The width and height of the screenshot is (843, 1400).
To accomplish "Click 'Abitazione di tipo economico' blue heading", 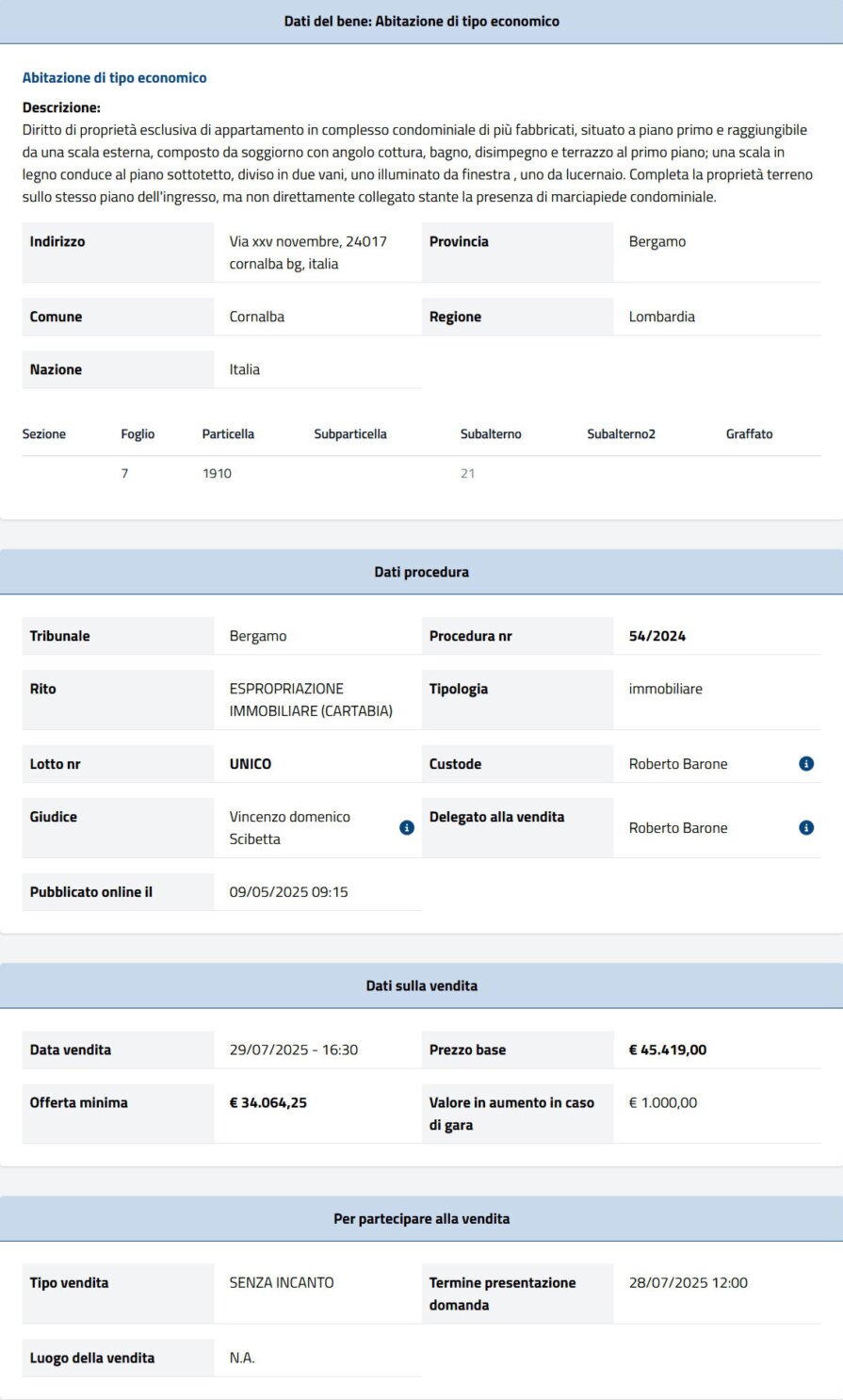I will 115,78.
